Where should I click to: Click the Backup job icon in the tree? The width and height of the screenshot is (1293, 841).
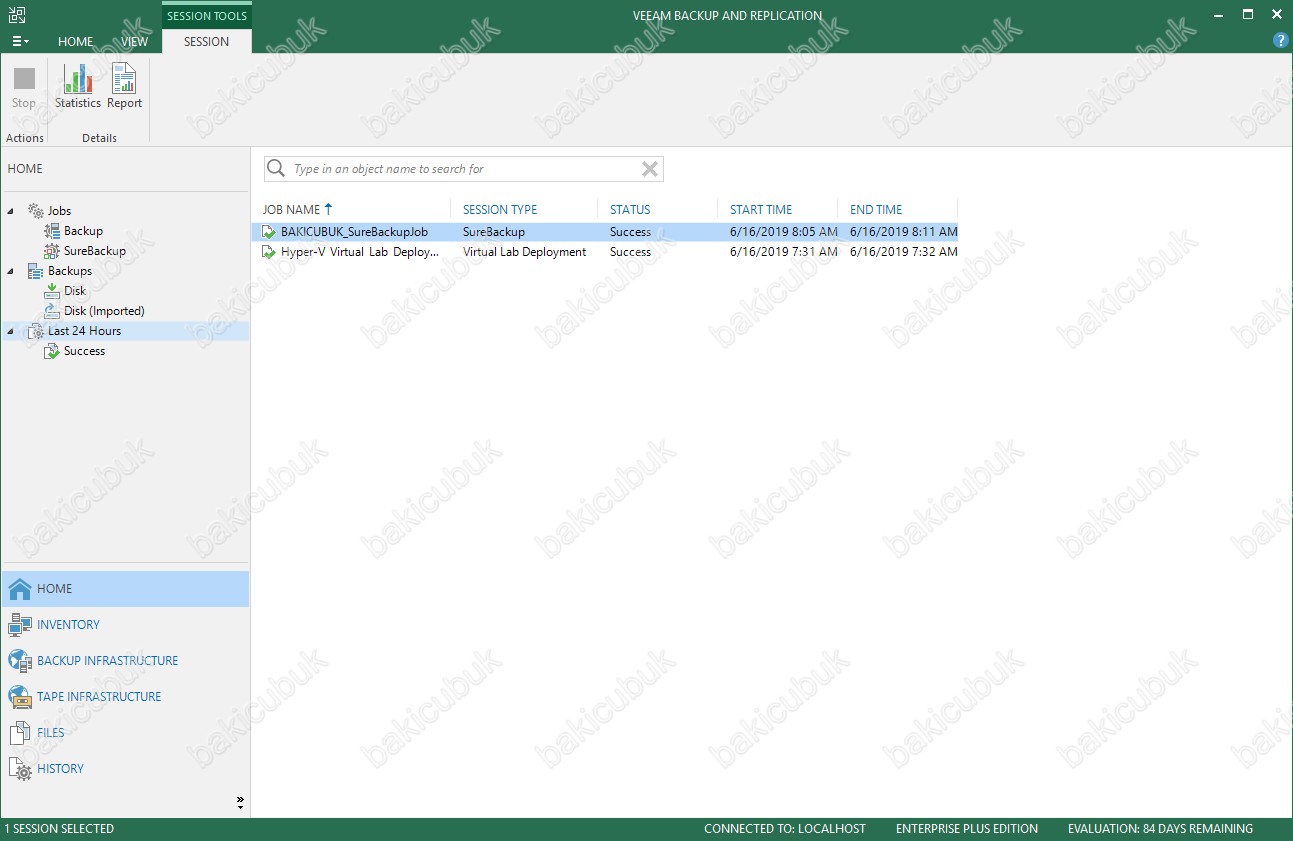coord(52,231)
